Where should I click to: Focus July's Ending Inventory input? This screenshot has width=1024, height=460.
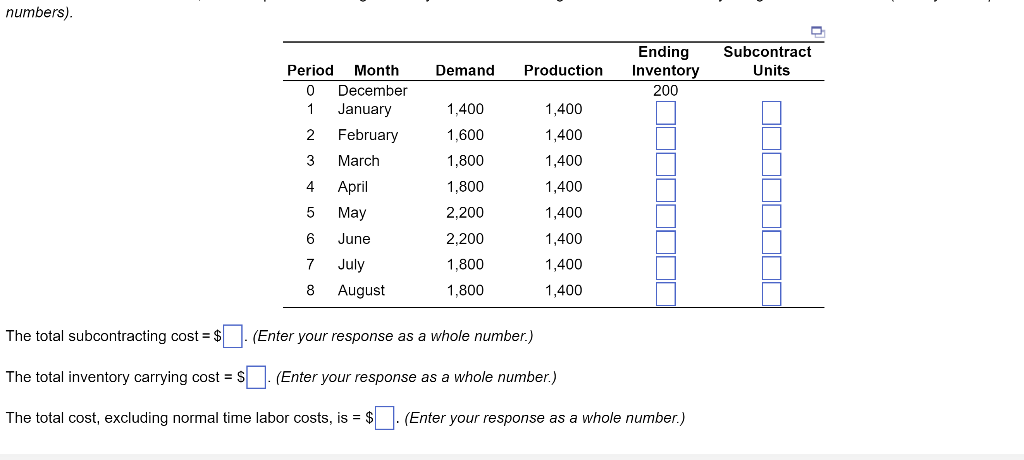(x=666, y=267)
